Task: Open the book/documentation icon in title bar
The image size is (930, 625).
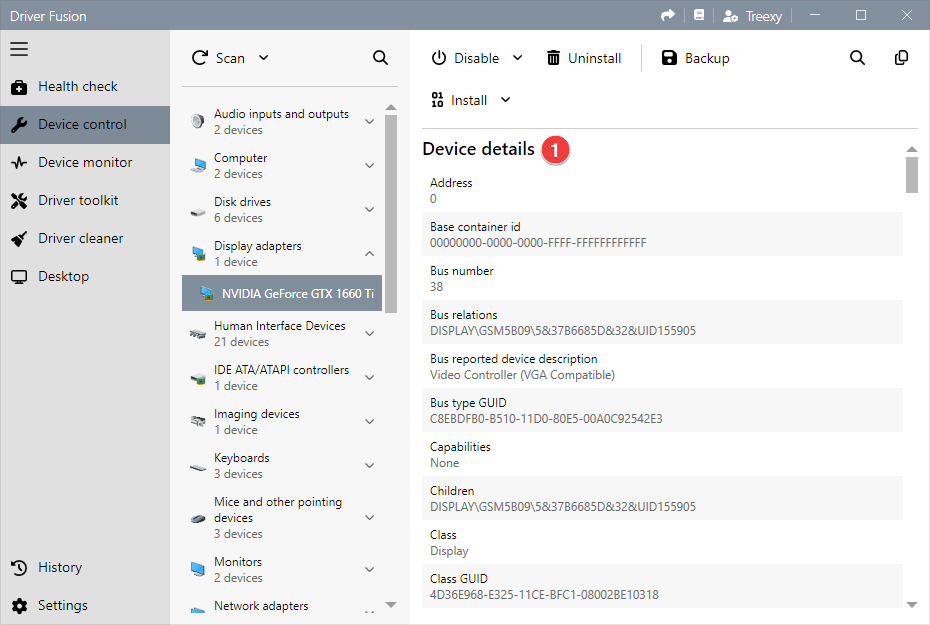Action: [x=699, y=15]
